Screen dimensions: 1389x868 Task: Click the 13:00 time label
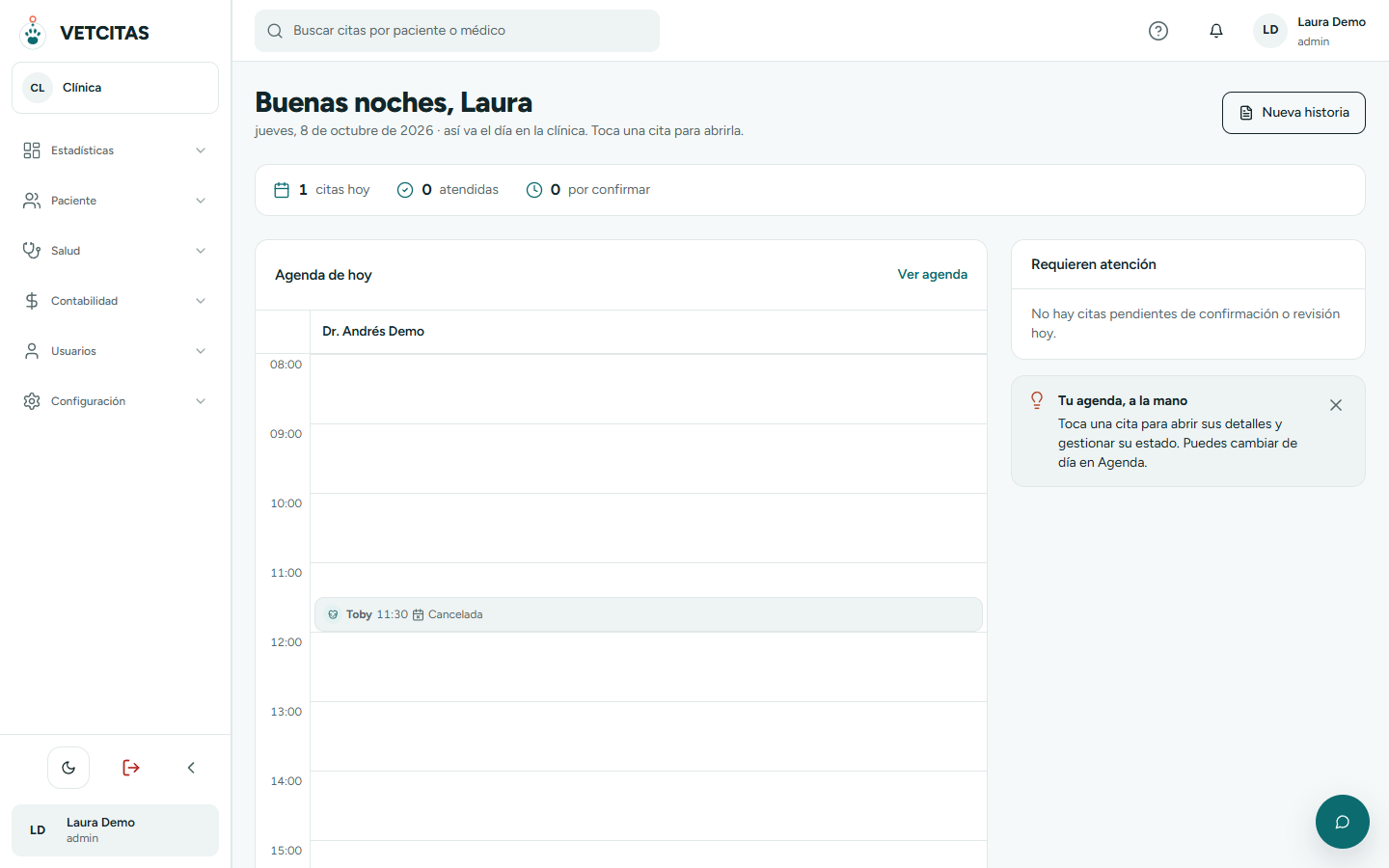[x=286, y=712]
